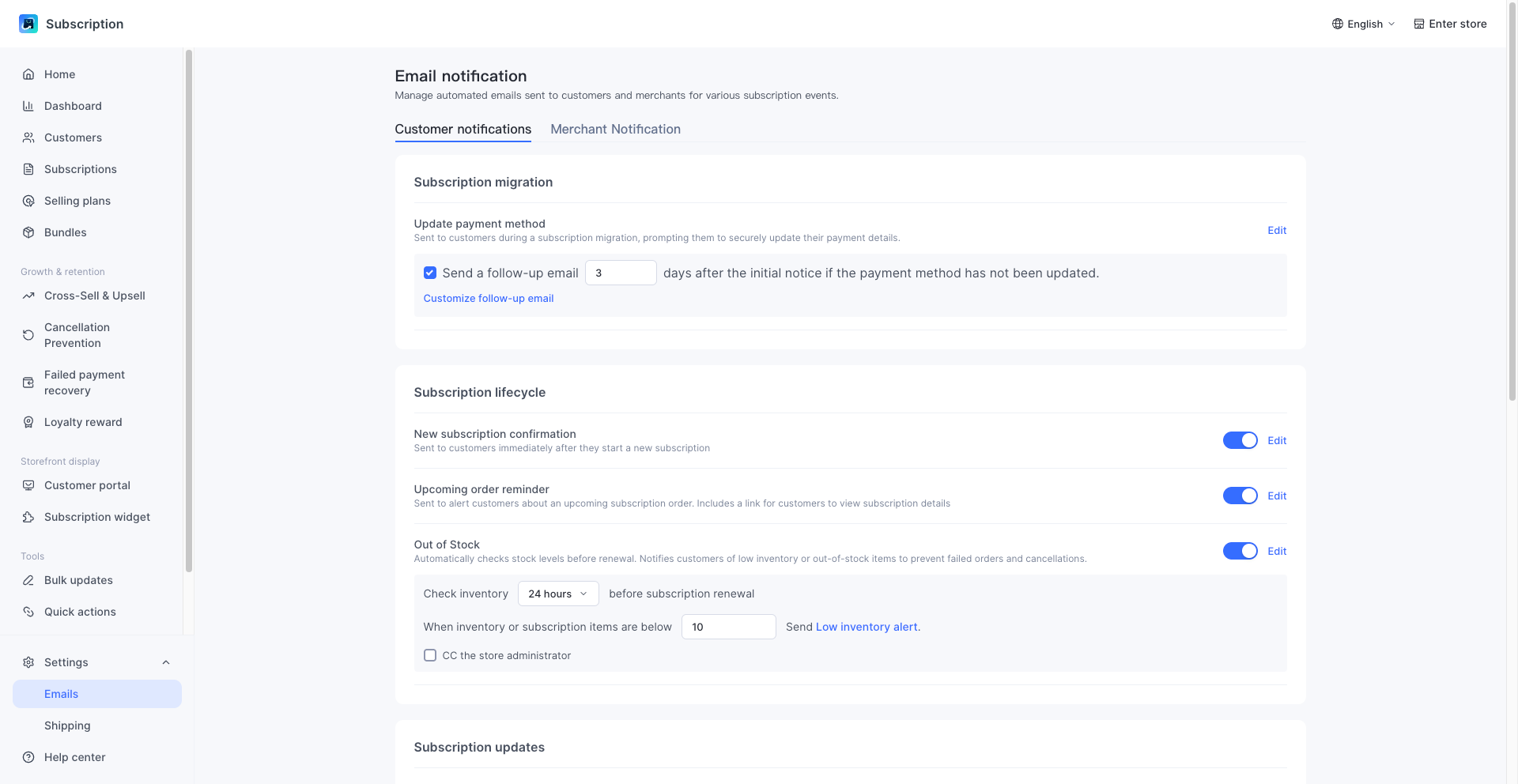Screen dimensions: 1518x784
Task: Open the Shipping settings menu item
Action: [x=97, y=726]
